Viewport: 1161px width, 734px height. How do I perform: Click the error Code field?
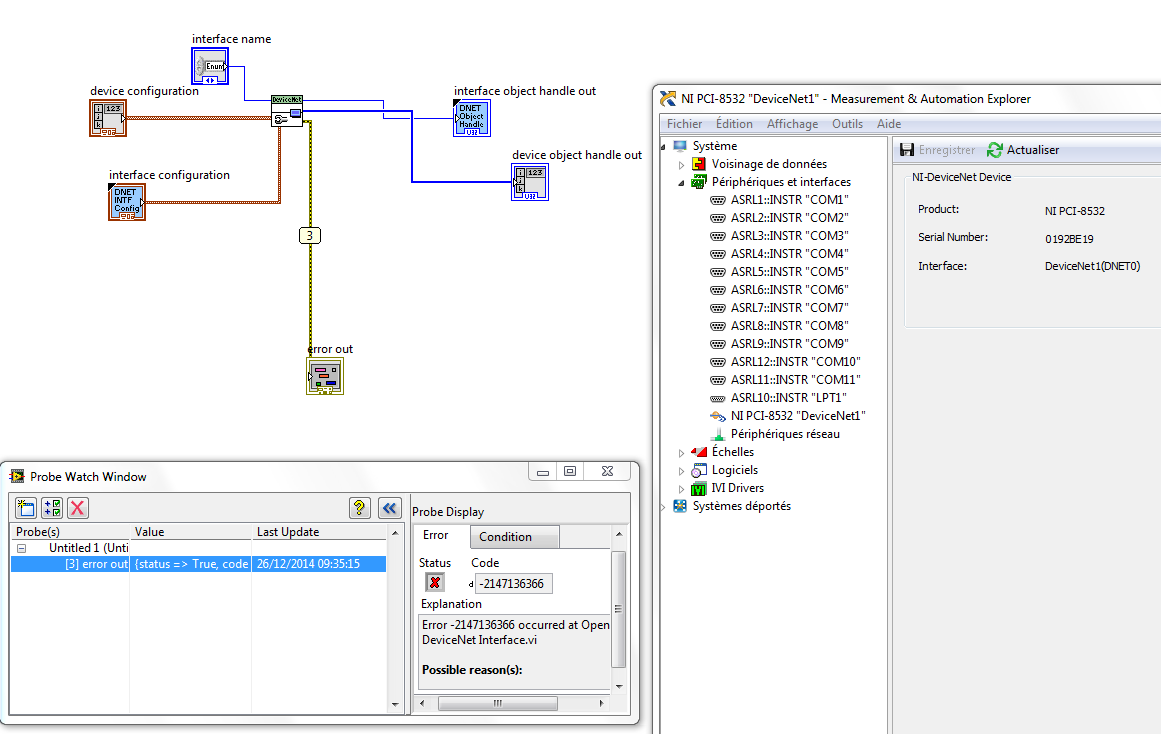point(513,584)
